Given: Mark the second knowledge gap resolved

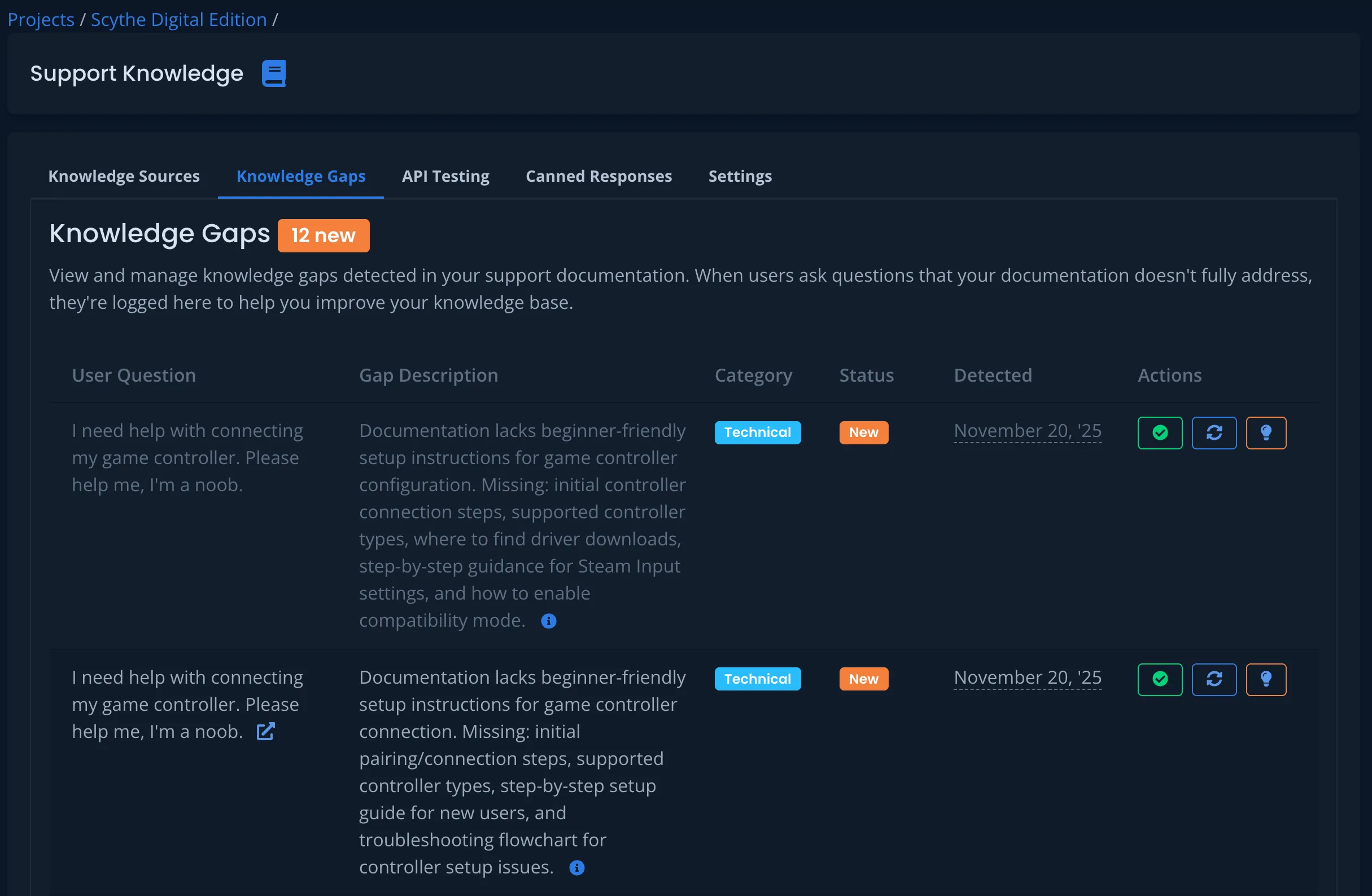Looking at the screenshot, I should 1159,679.
